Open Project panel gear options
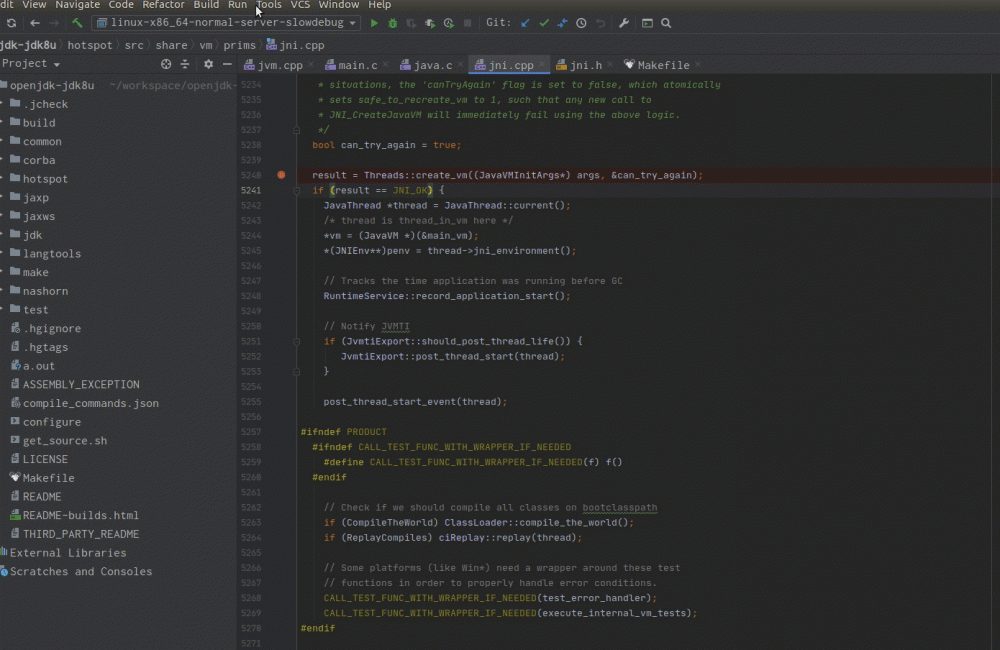The image size is (1000, 650). coord(208,64)
